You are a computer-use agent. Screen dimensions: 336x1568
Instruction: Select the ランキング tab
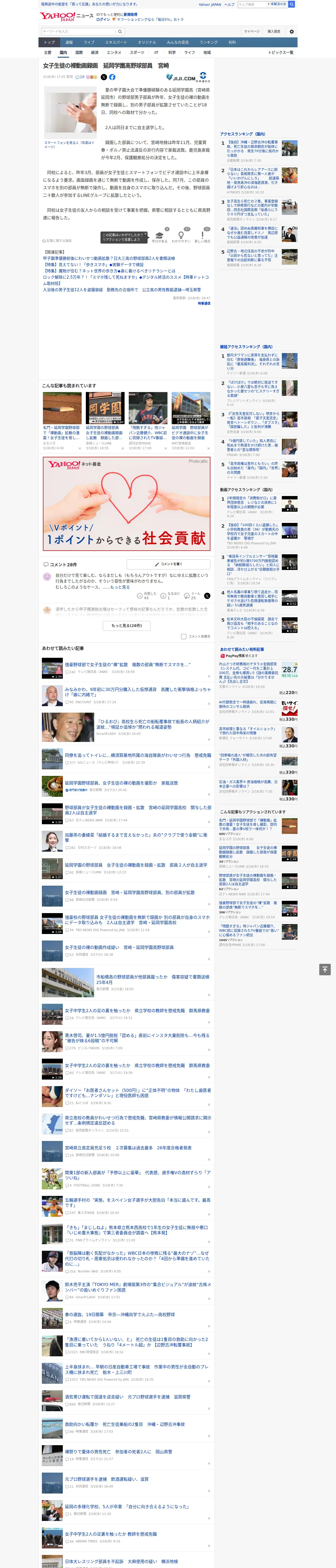click(x=209, y=42)
